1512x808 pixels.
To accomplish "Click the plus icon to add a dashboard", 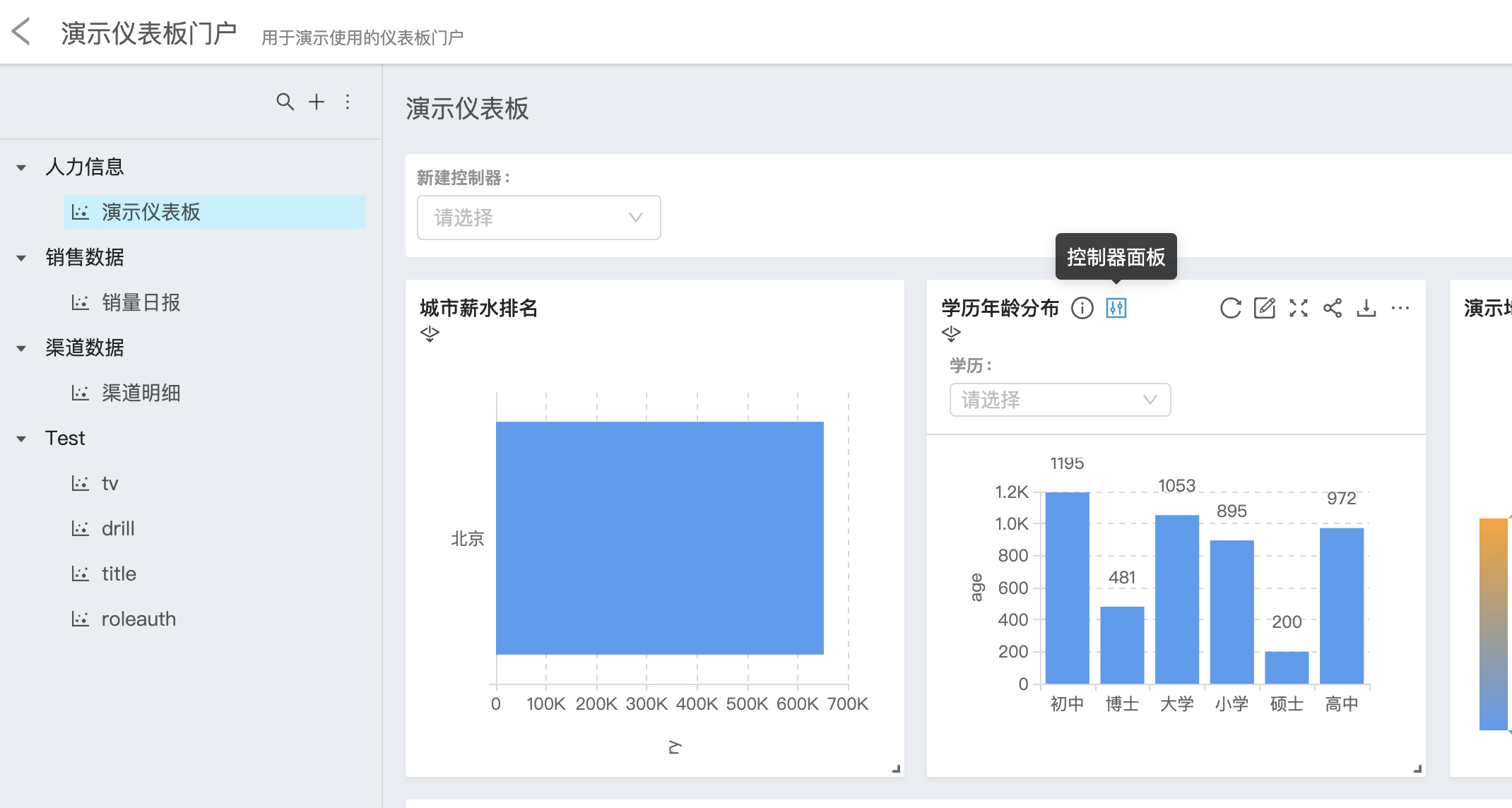I will (317, 102).
